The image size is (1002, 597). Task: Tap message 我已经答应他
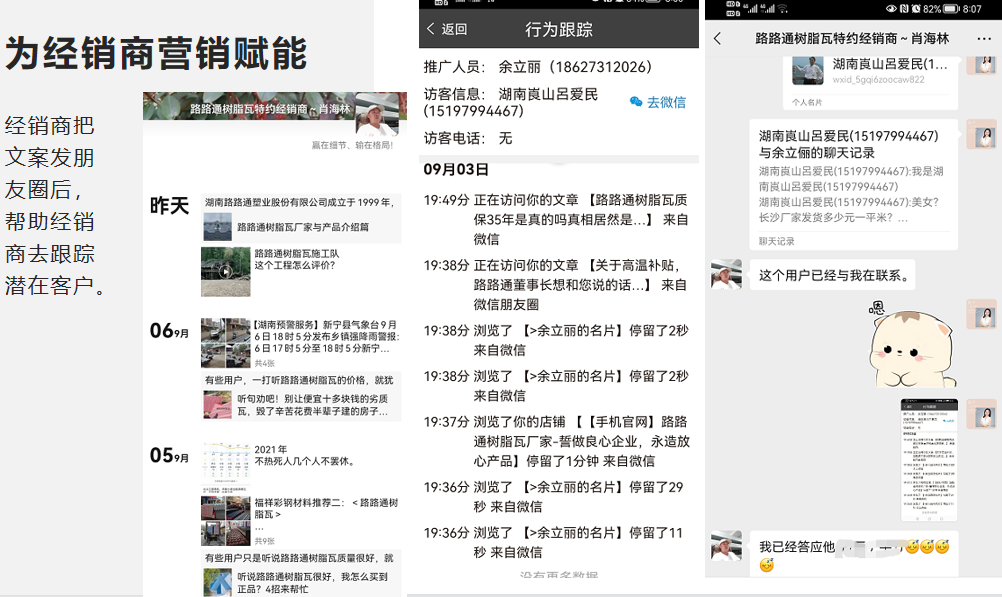pyautogui.click(x=853, y=554)
